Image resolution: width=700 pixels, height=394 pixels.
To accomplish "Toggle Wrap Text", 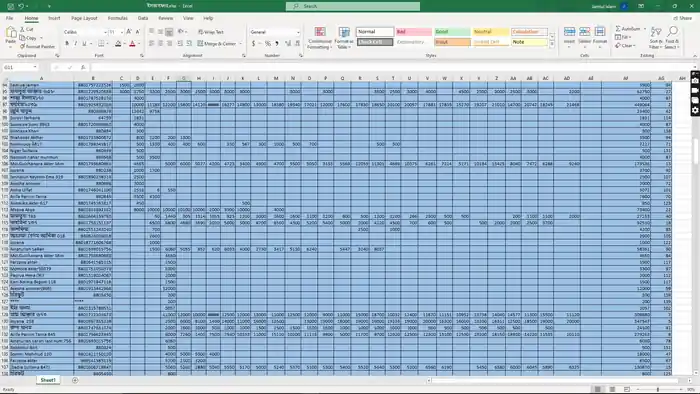I will 211,32.
